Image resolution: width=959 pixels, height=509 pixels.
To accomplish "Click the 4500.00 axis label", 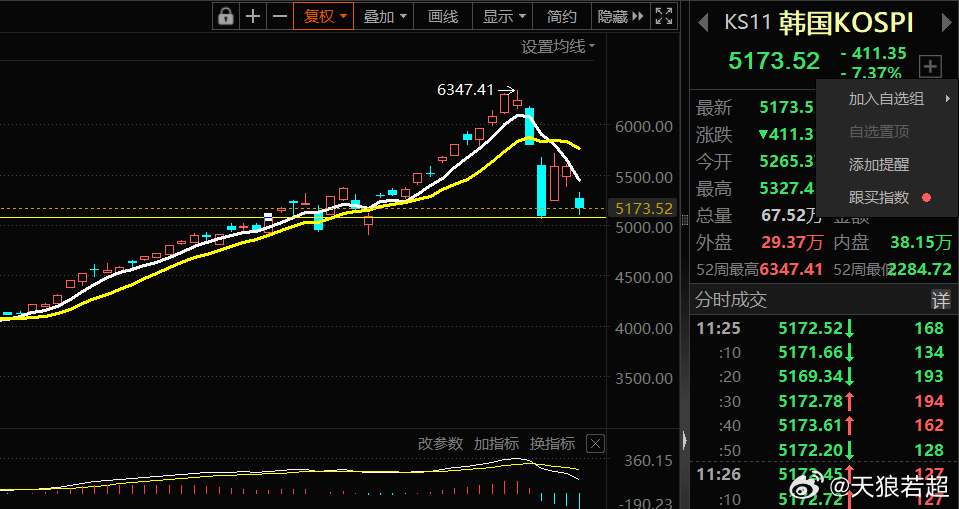I will (643, 278).
